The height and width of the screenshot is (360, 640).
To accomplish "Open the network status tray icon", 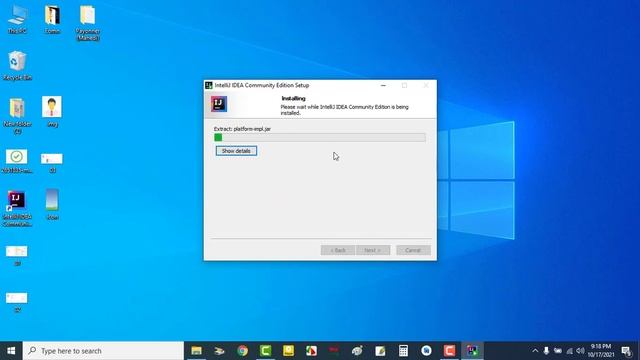I will pos(569,351).
